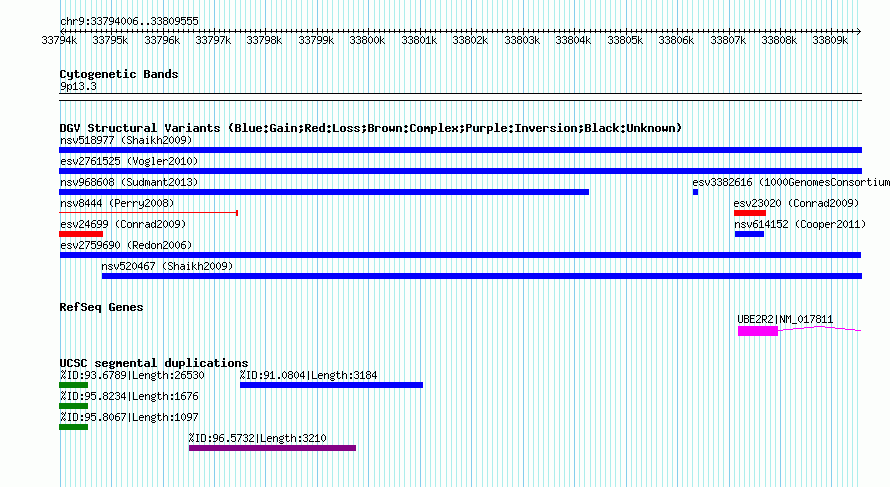890x487 pixels.
Task: Click the green %ID:95.8234 Length:1676 bar
Action: 73,406
